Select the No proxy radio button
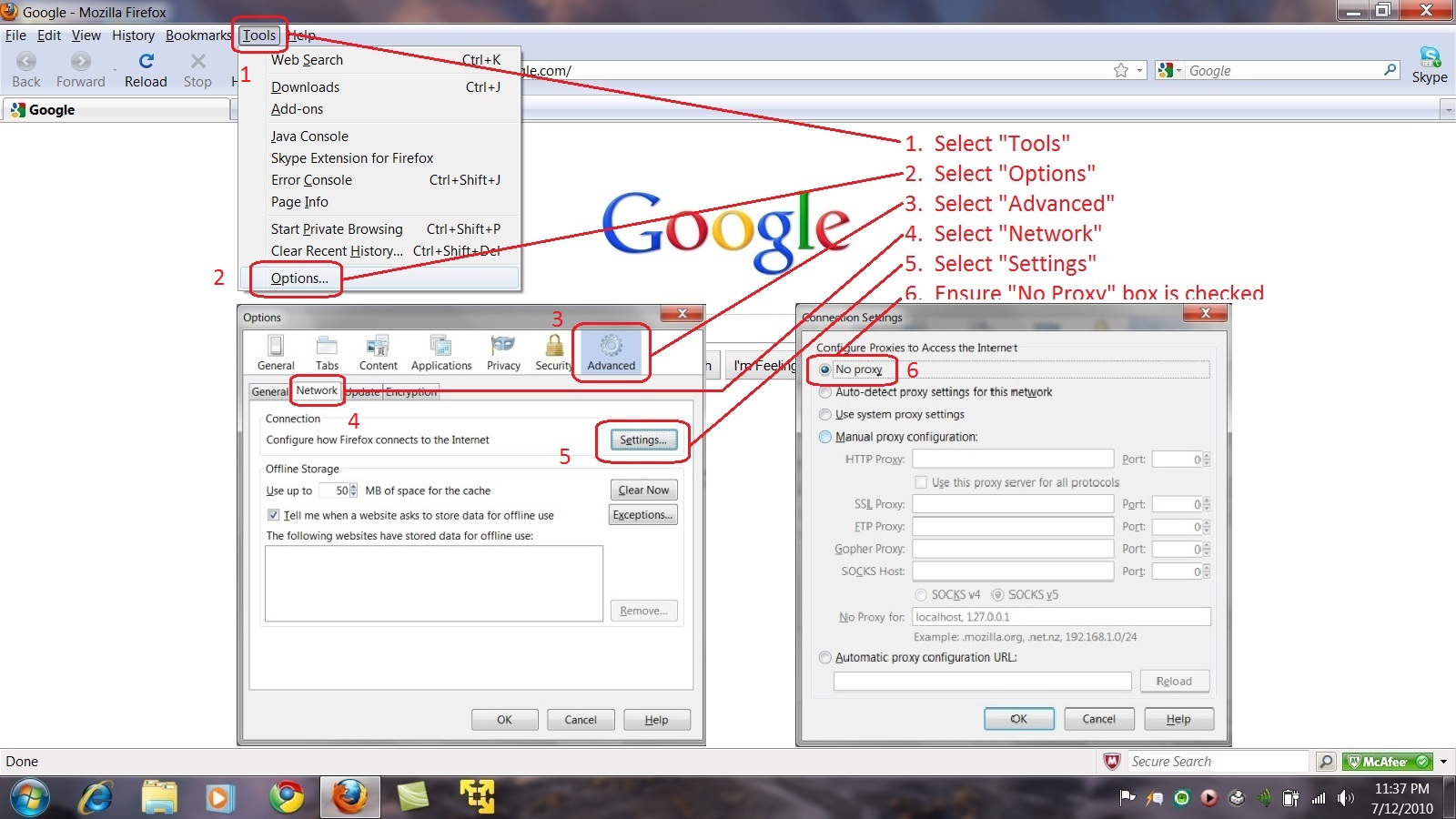1456x819 pixels. pos(824,369)
